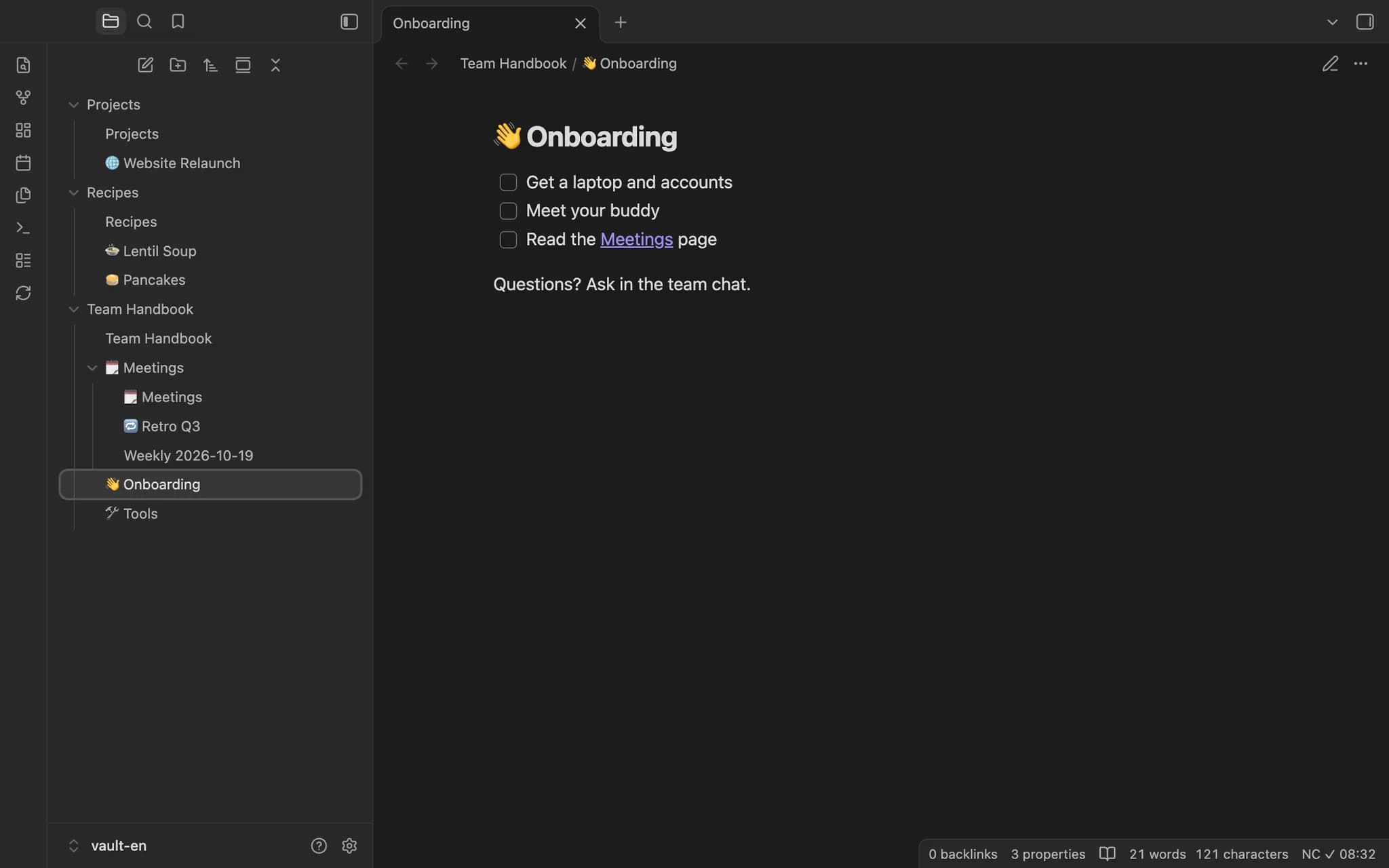This screenshot has height=868, width=1389.
Task: Create a new note icon
Action: tap(145, 65)
